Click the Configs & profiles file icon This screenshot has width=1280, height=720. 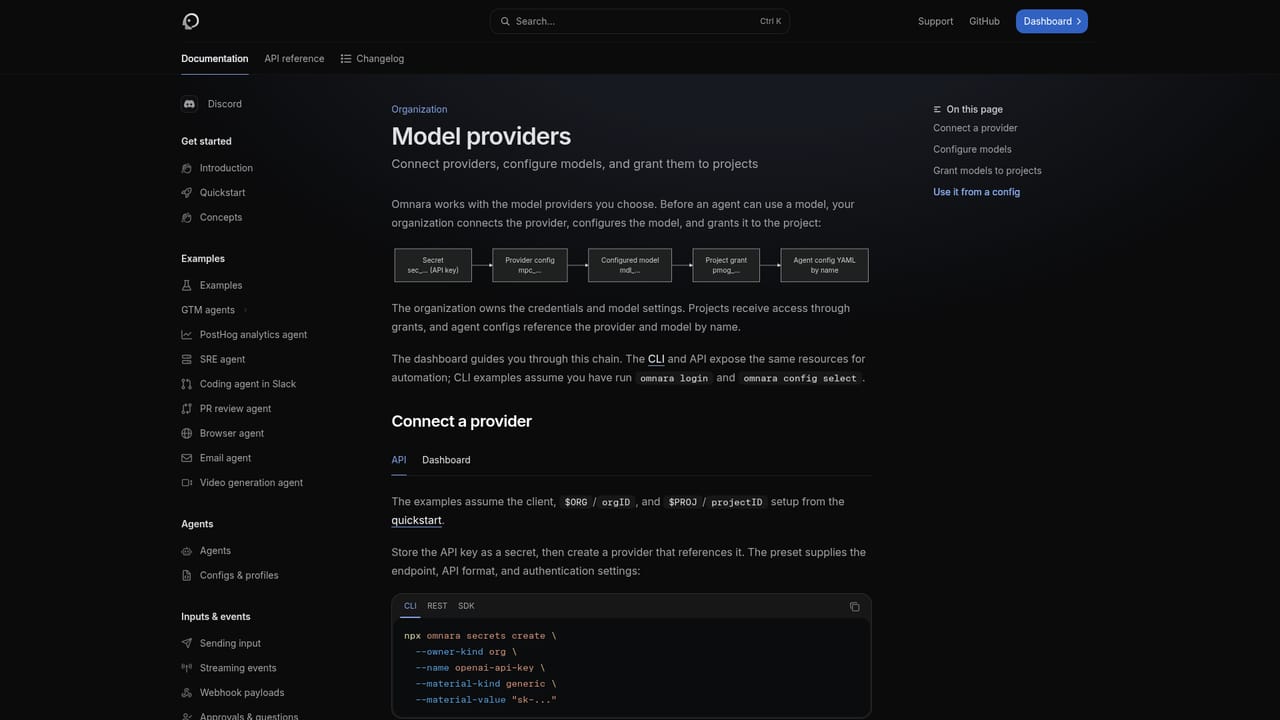point(187,575)
